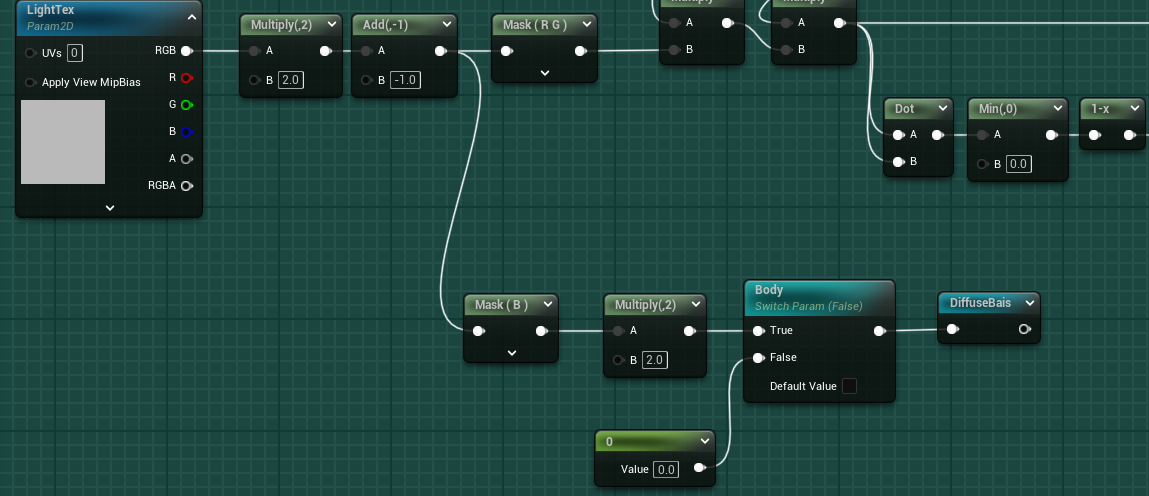The height and width of the screenshot is (496, 1149).
Task: Expand the LightTex node's bottom chevron
Action: tap(110, 208)
